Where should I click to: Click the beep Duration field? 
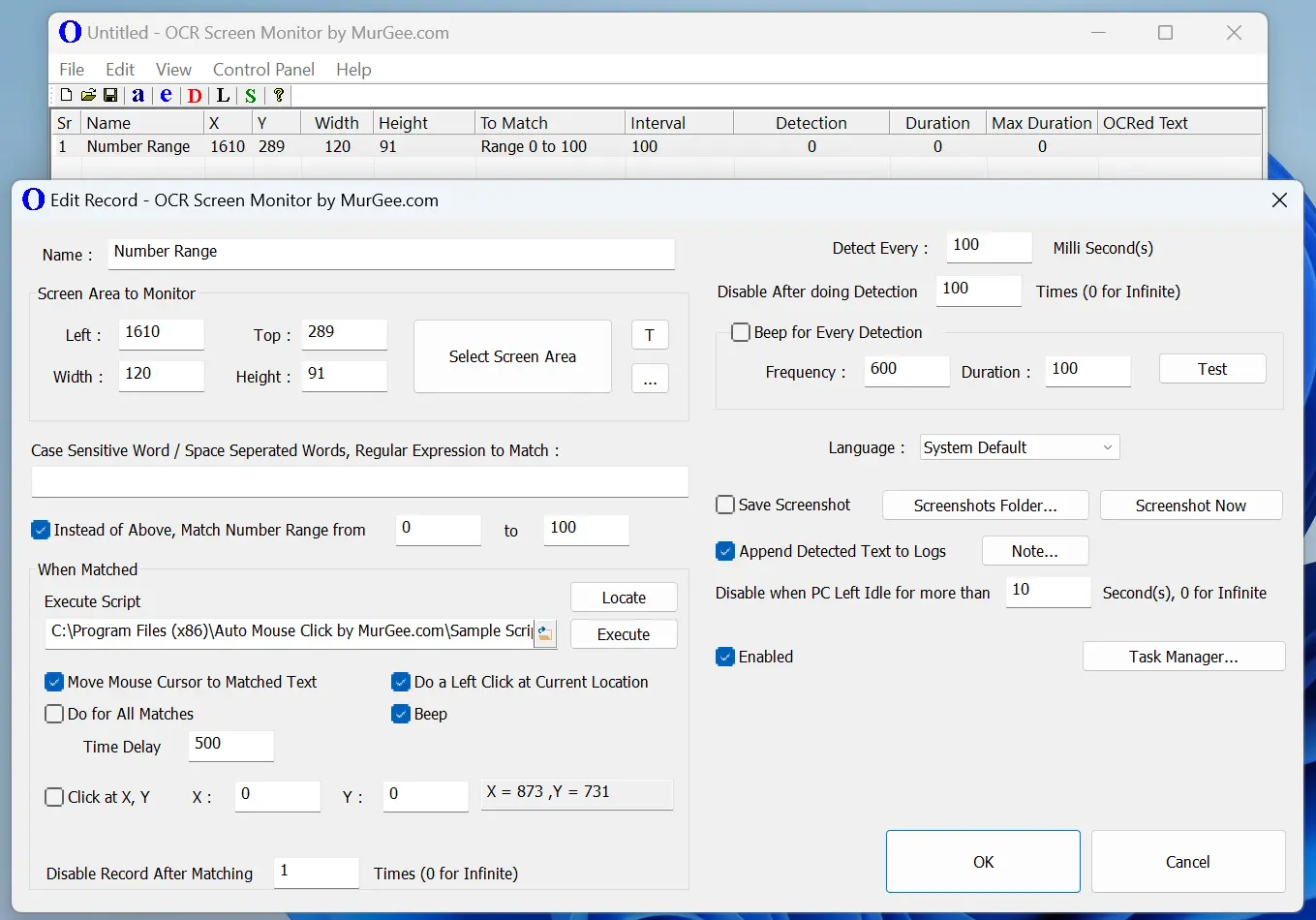1088,371
